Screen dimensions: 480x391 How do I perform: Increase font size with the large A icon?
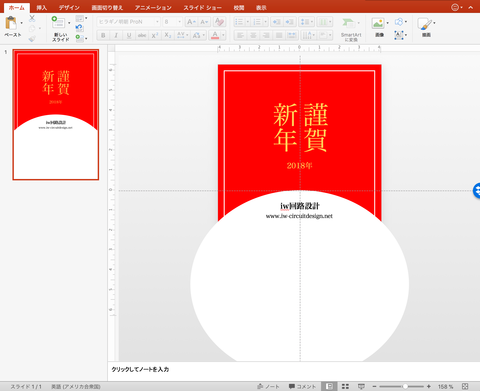click(191, 22)
